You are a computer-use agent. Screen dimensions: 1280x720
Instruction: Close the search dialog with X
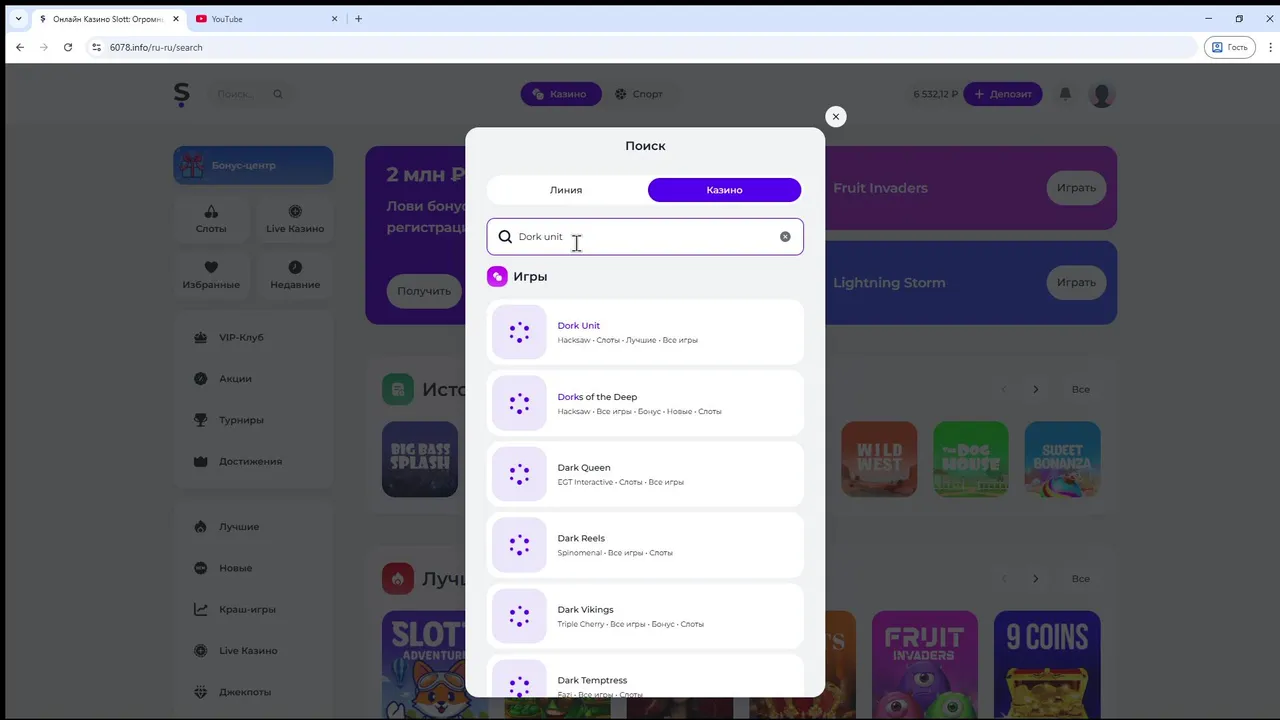coord(836,116)
